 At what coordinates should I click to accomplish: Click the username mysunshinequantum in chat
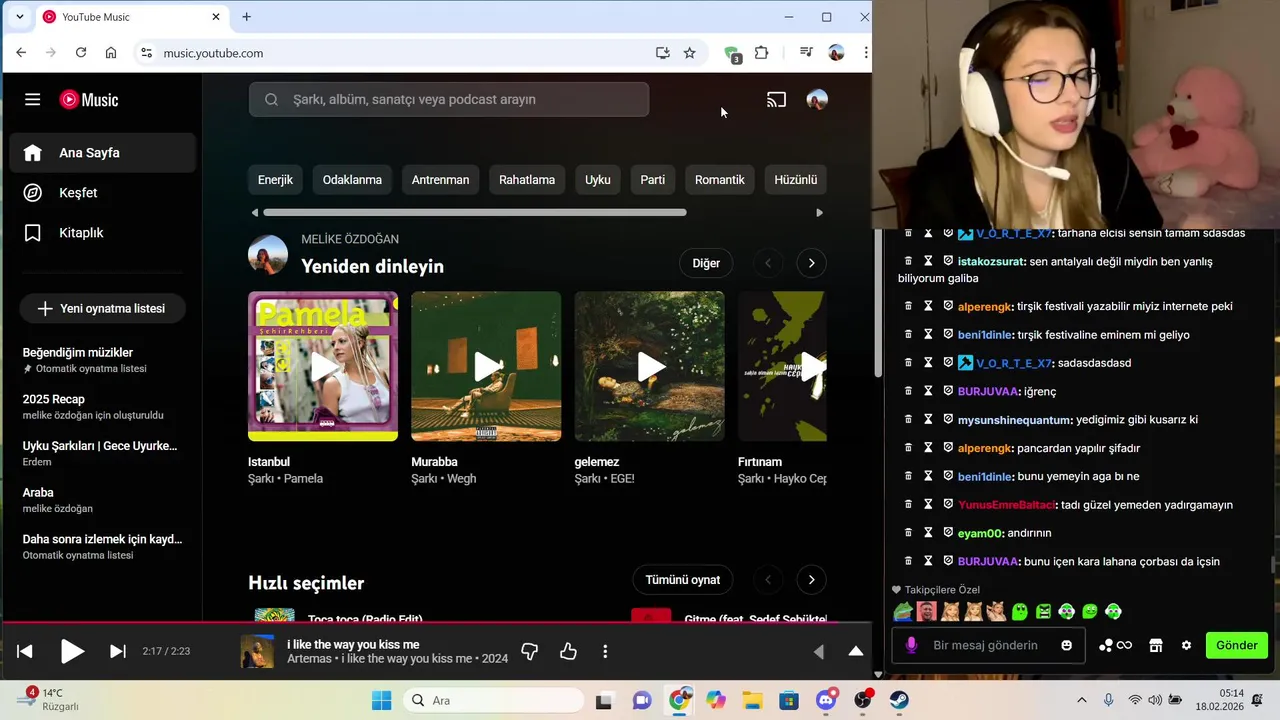point(1014,420)
